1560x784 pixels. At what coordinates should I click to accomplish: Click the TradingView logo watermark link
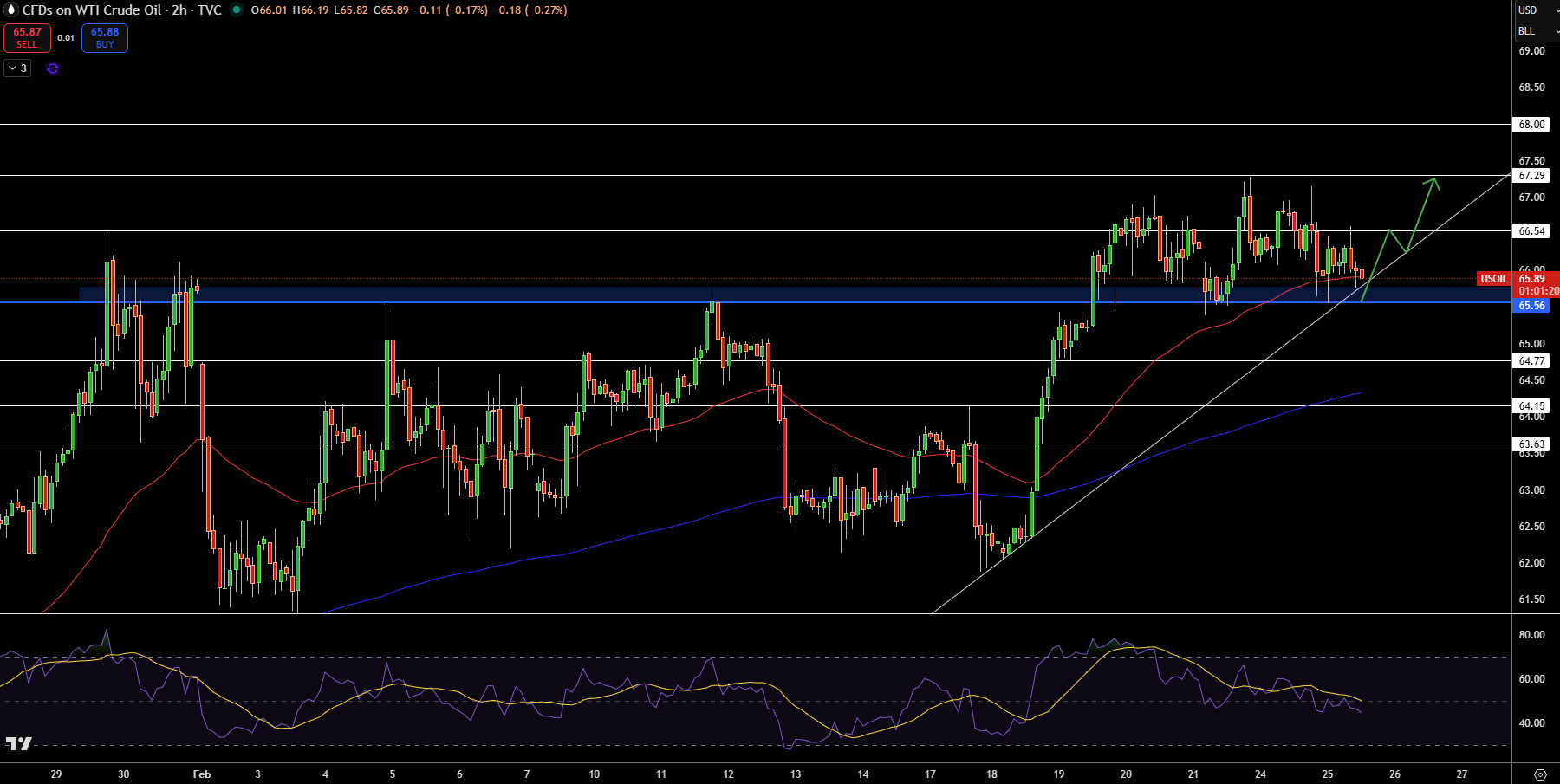tap(18, 743)
